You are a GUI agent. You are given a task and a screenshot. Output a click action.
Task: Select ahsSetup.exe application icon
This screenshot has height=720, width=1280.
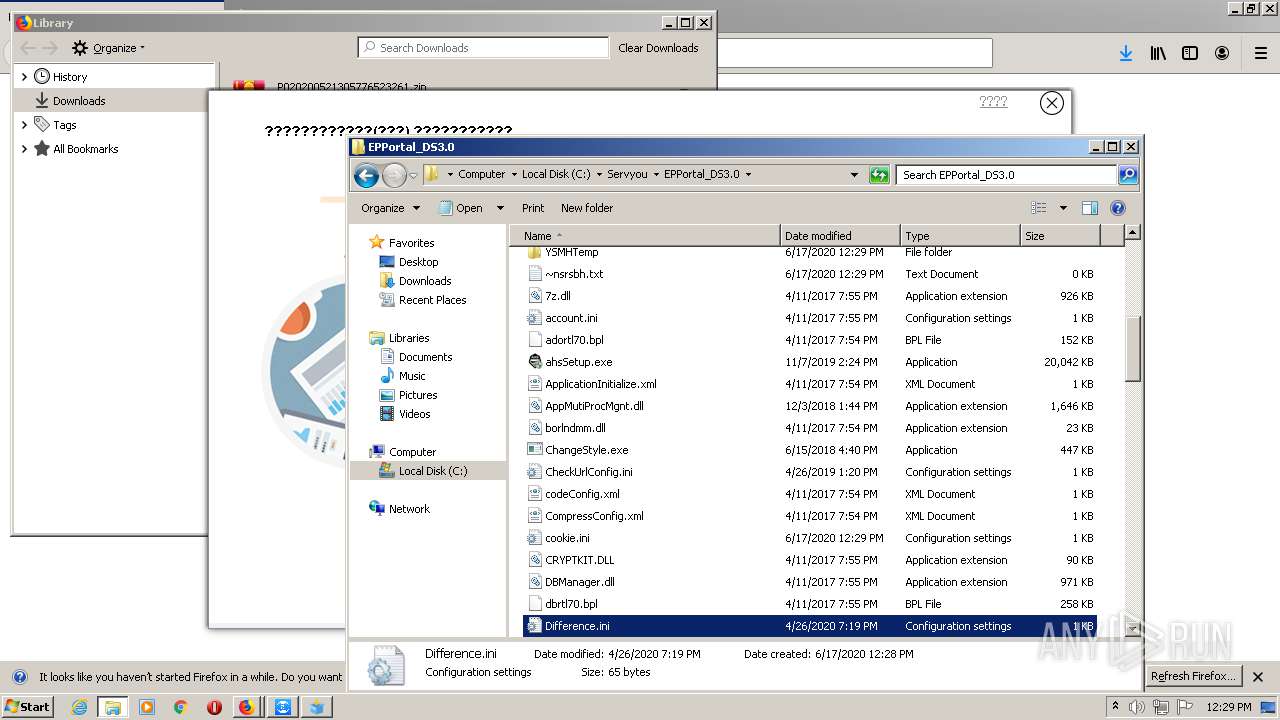pos(535,362)
